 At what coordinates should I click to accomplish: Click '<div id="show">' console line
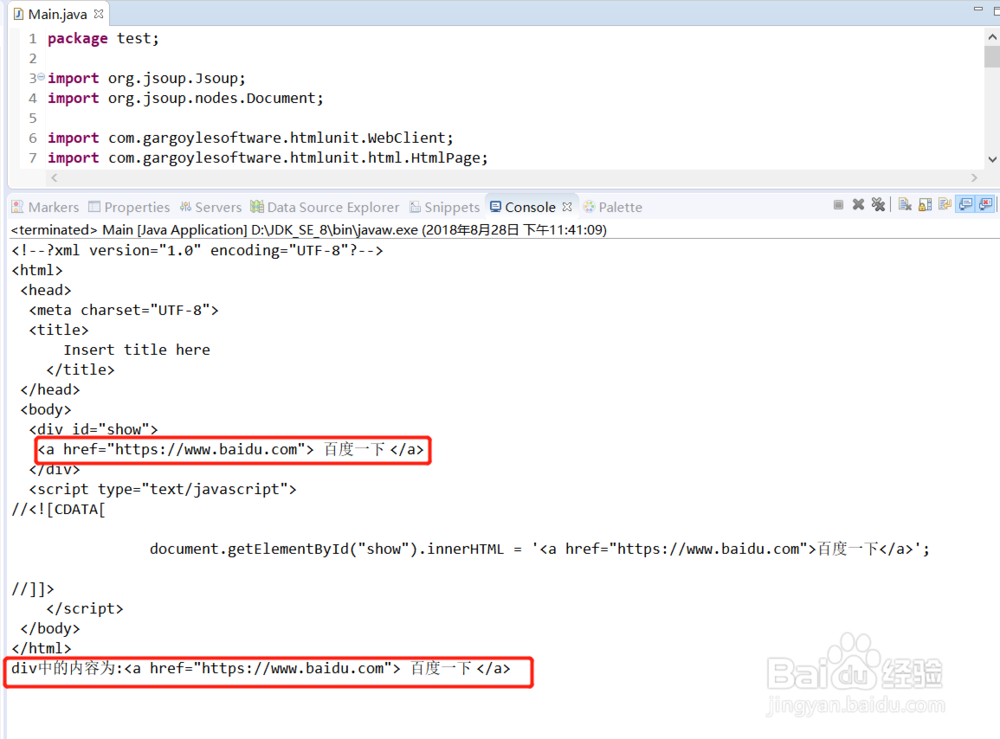click(93, 429)
